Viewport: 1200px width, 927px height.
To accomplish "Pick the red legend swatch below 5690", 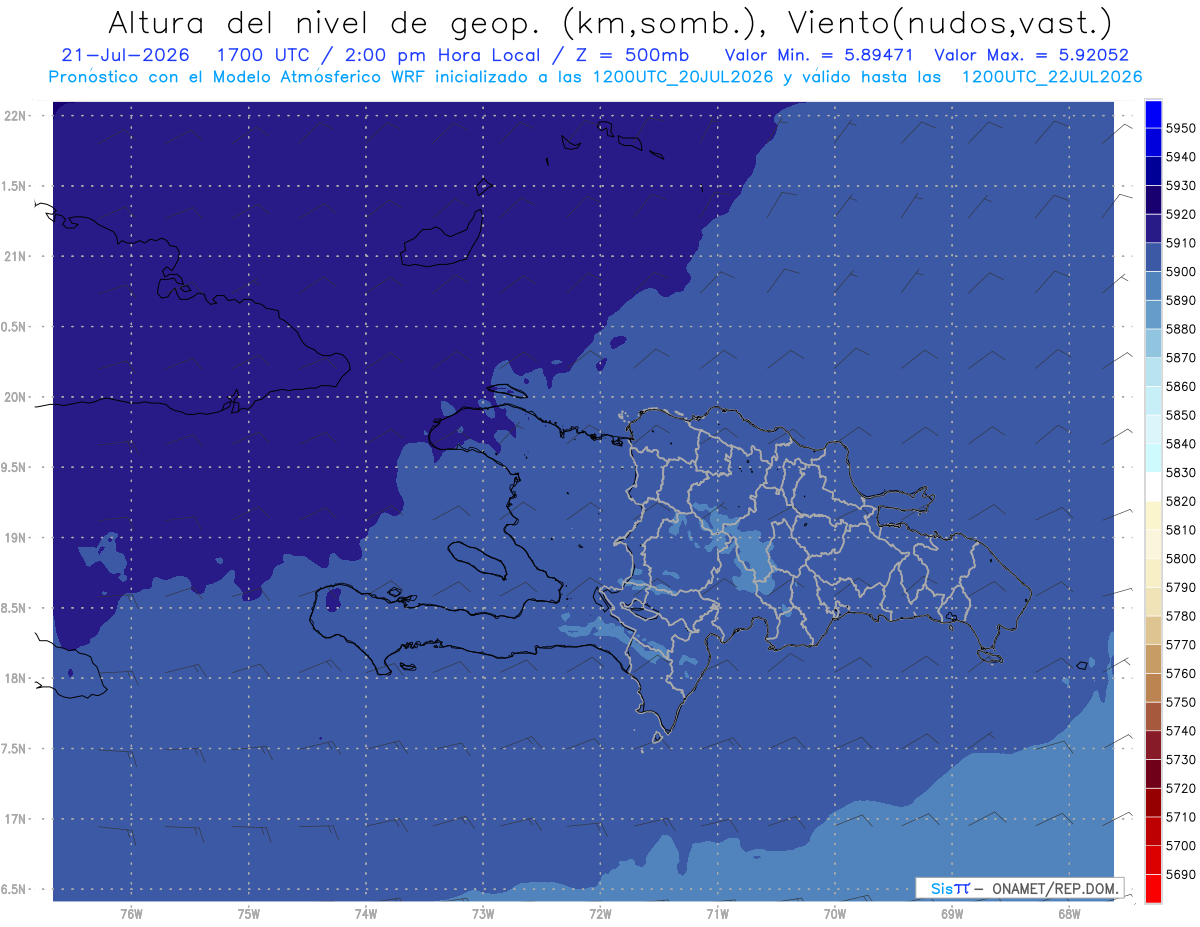I will [1153, 888].
